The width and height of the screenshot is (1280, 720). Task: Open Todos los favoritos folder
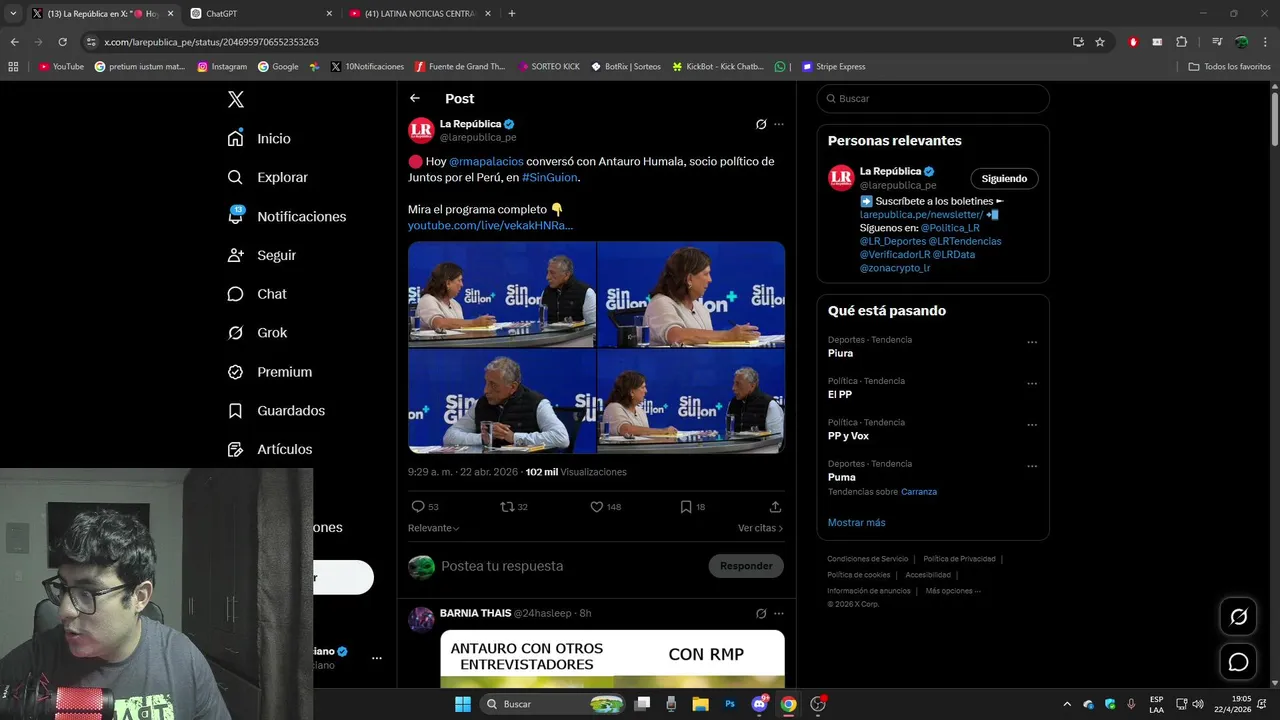tap(1229, 67)
